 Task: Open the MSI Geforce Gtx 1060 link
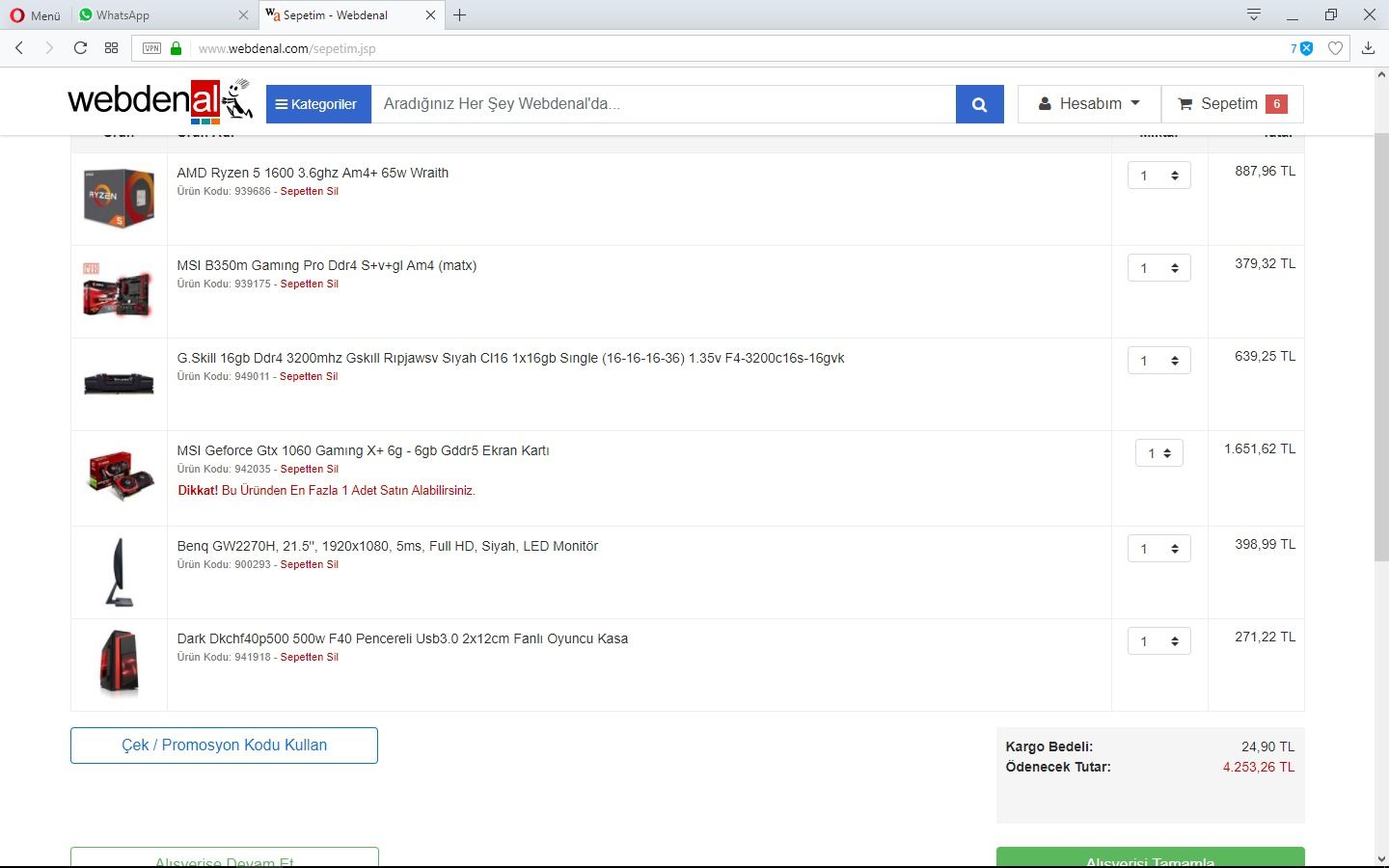(x=363, y=450)
